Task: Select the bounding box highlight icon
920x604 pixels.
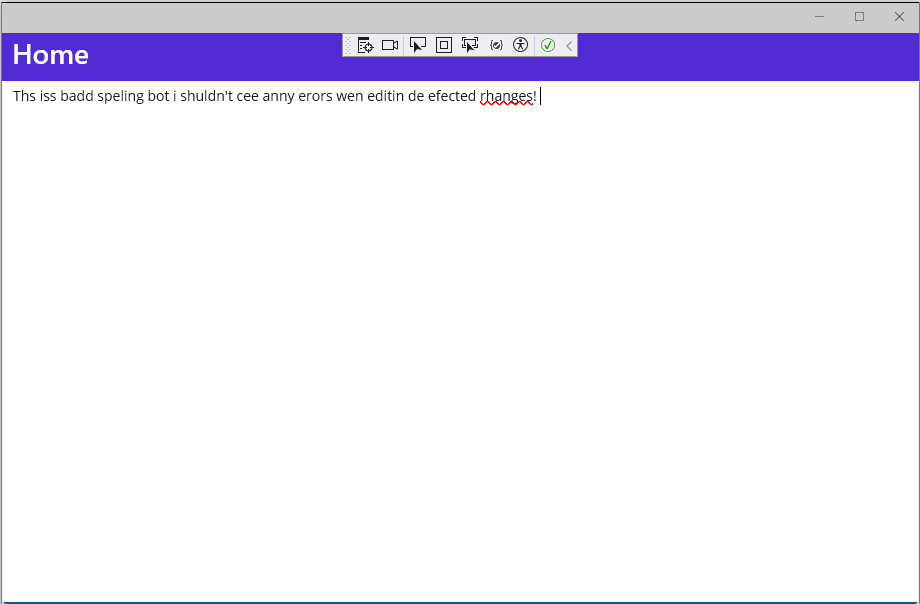Action: pyautogui.click(x=443, y=45)
